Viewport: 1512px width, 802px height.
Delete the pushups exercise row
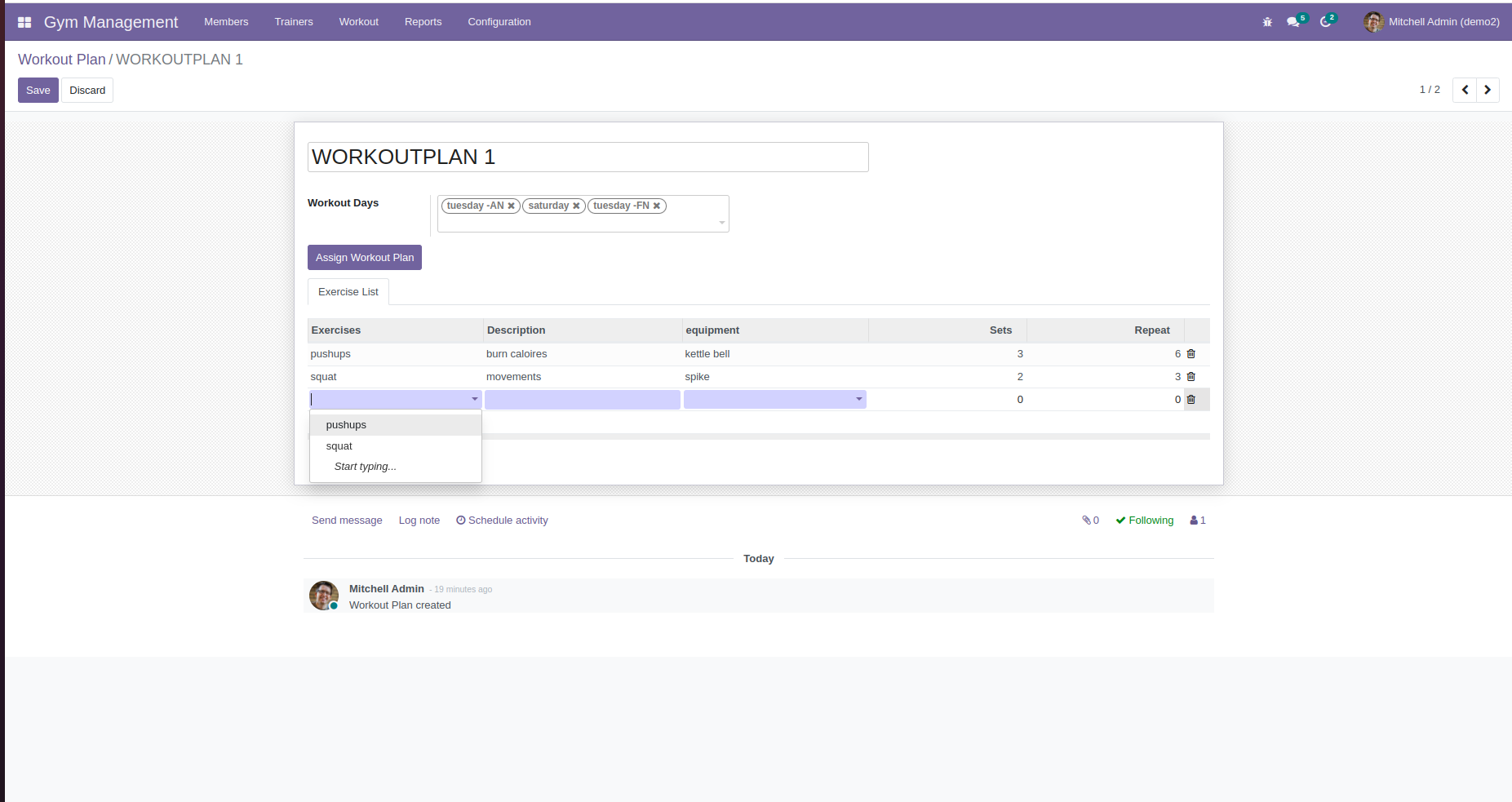tap(1191, 354)
